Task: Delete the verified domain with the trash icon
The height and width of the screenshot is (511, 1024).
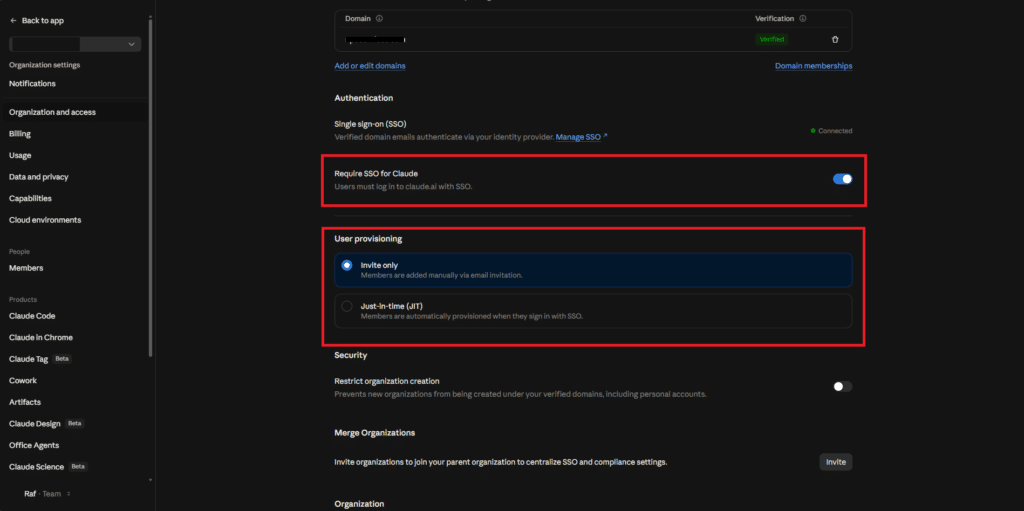Action: 835,39
